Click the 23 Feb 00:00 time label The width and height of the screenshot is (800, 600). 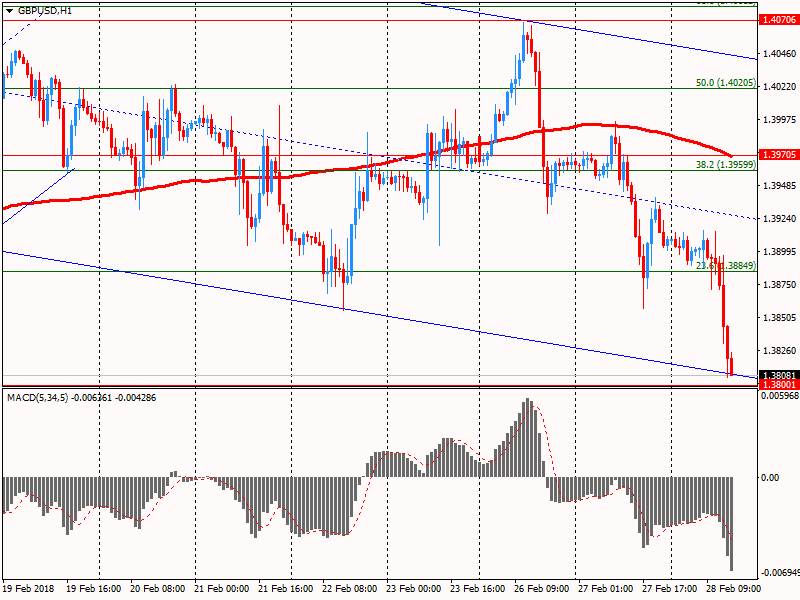(414, 588)
